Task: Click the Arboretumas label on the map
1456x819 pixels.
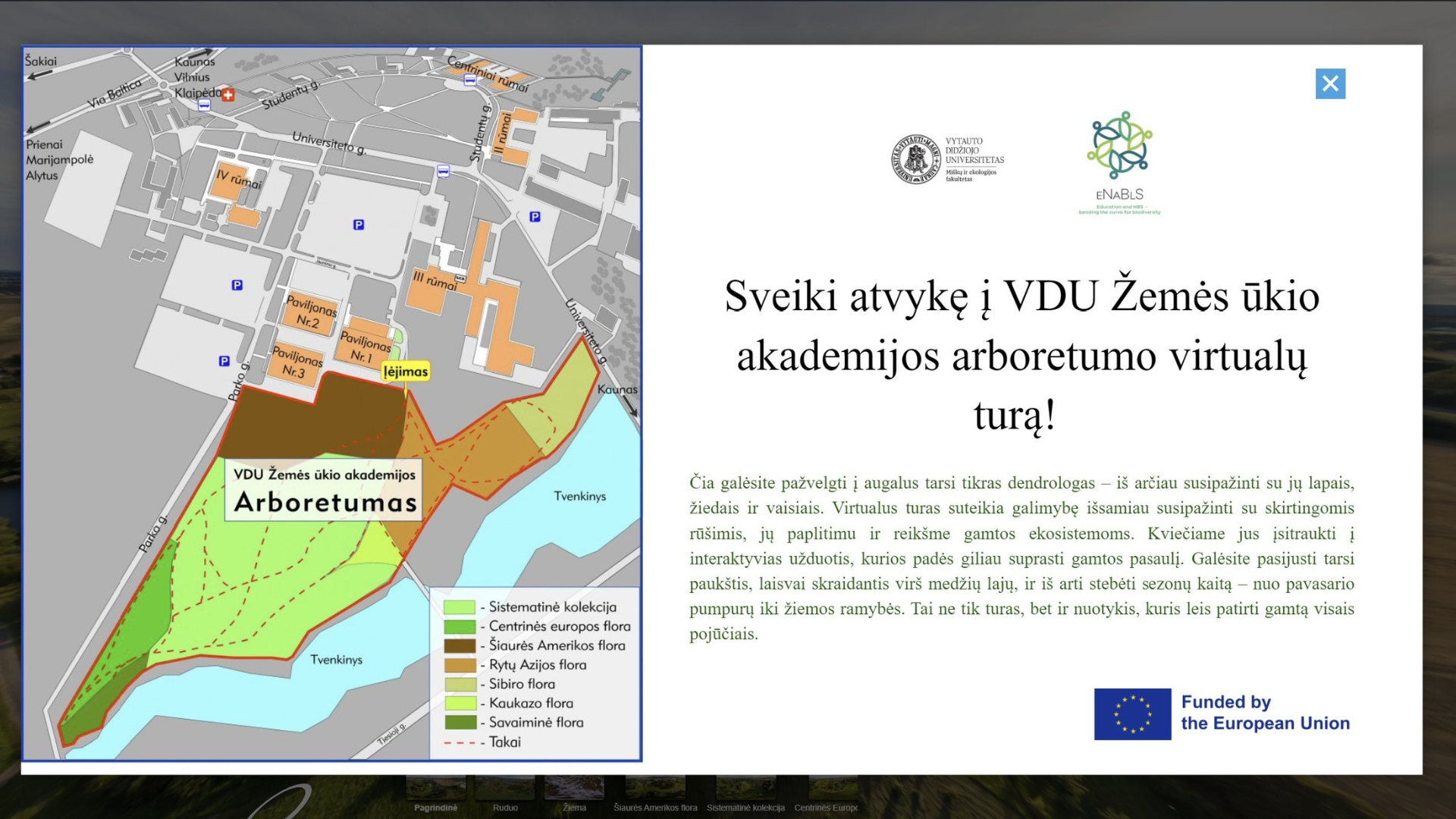Action: tap(325, 502)
